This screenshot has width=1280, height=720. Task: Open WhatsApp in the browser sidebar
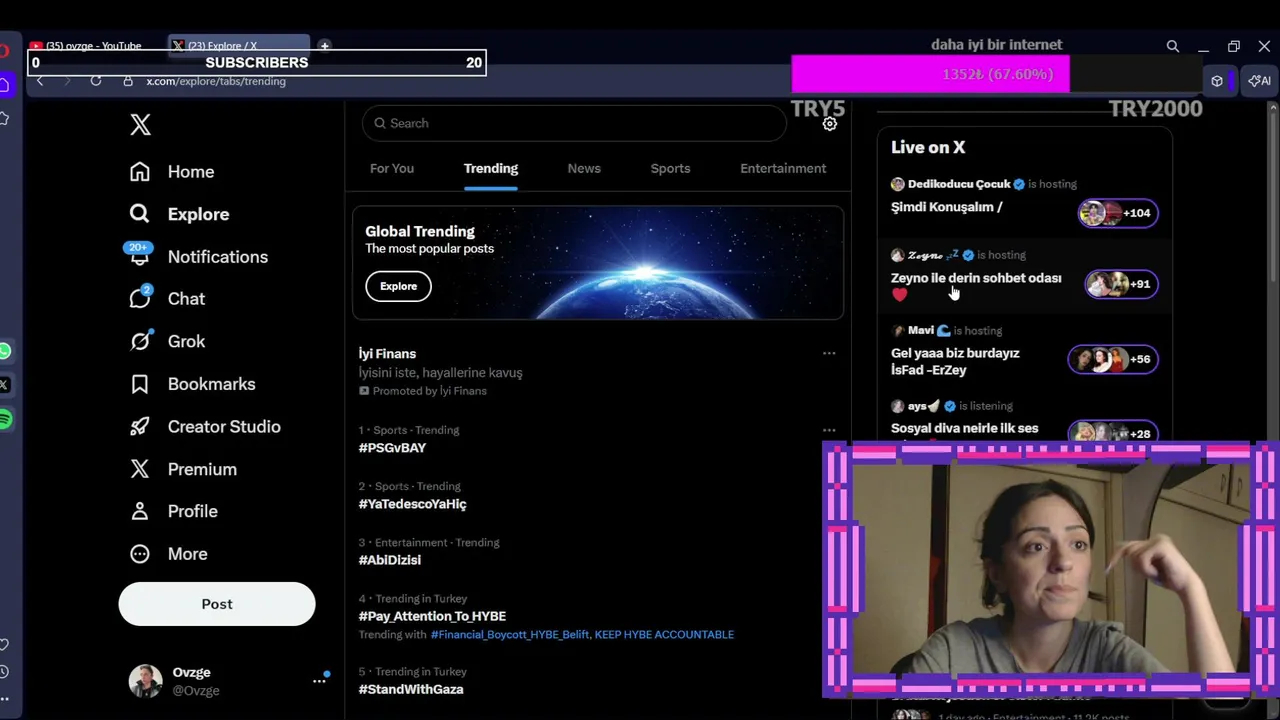[5, 351]
